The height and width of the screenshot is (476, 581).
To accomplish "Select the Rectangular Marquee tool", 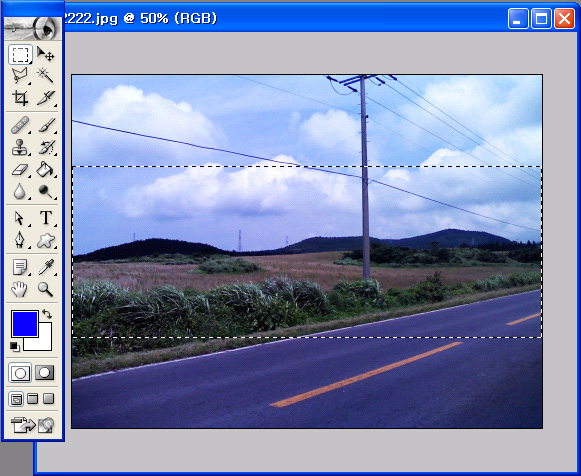I will (x=20, y=54).
